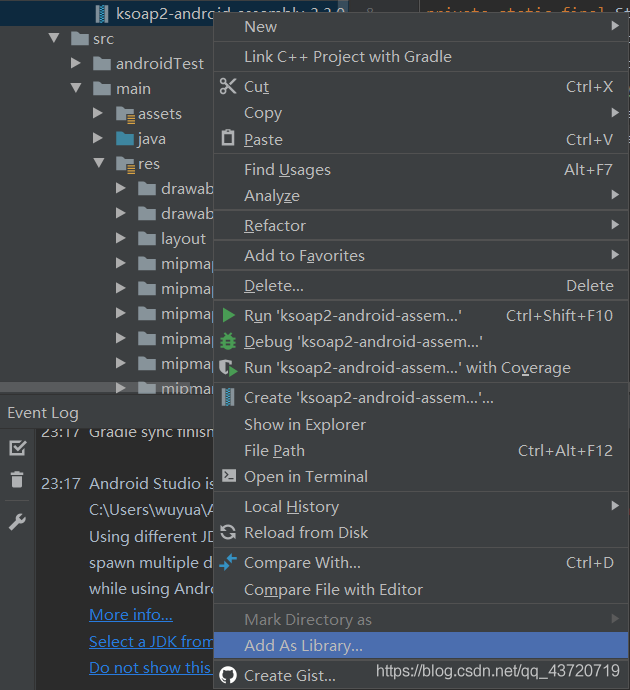
Task: Expand the androidTest folder
Action: click(x=76, y=63)
